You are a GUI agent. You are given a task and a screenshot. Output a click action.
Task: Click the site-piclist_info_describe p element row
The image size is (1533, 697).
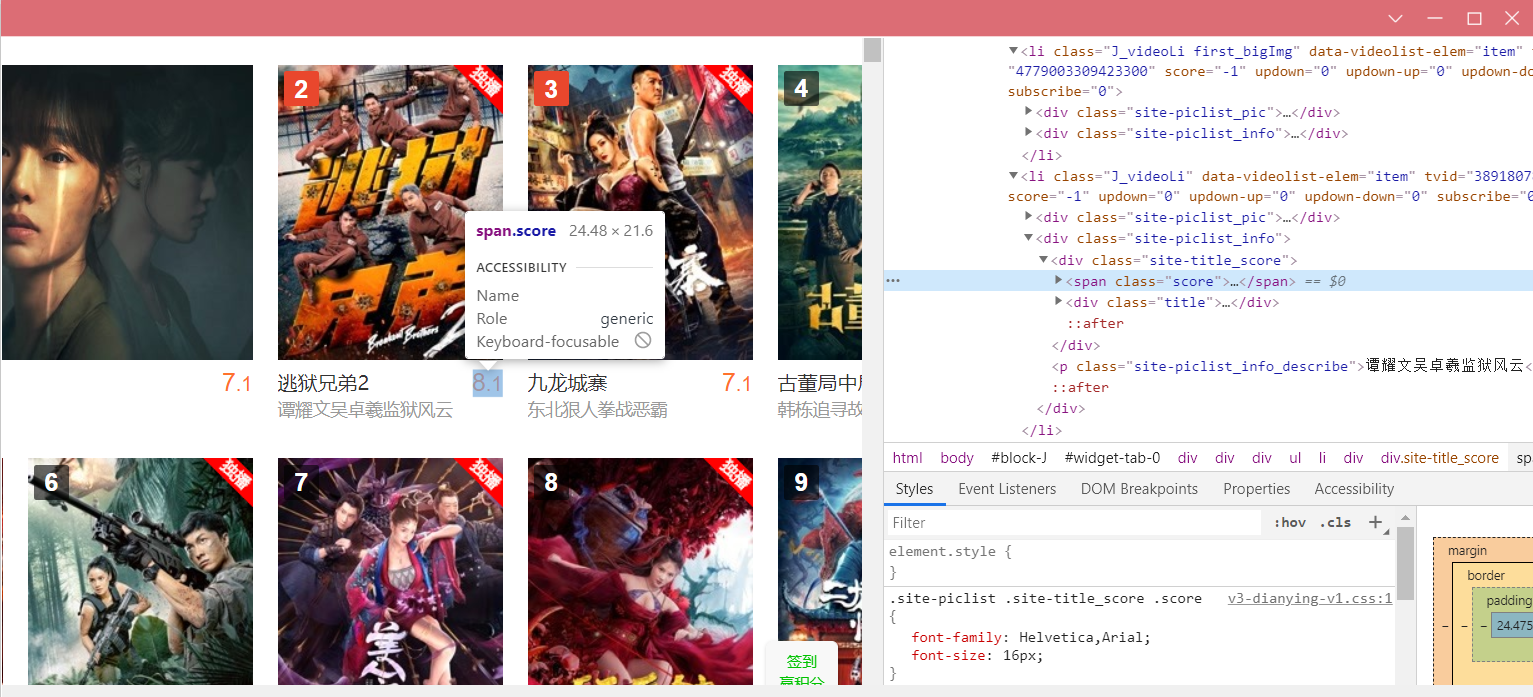[x=1208, y=366]
